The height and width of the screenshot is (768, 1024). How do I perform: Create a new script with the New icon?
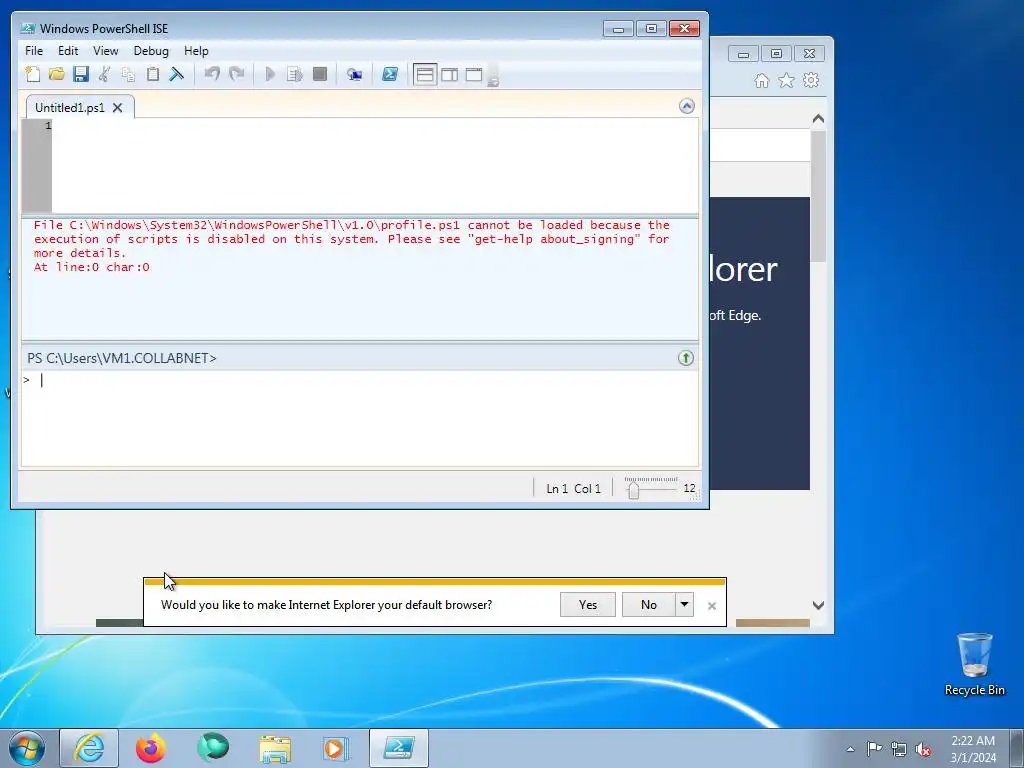[x=33, y=74]
